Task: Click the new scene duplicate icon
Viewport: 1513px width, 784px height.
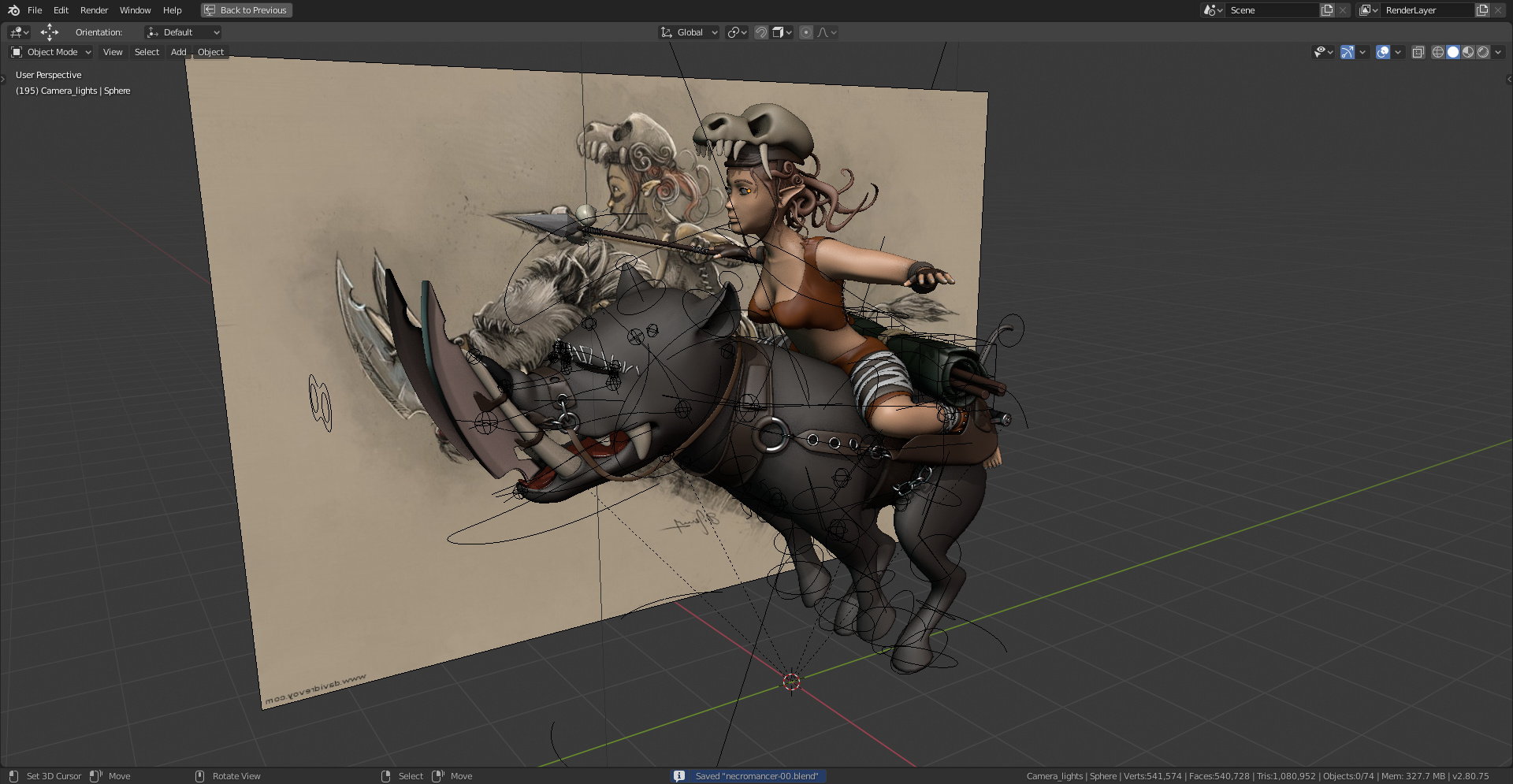Action: point(1327,10)
